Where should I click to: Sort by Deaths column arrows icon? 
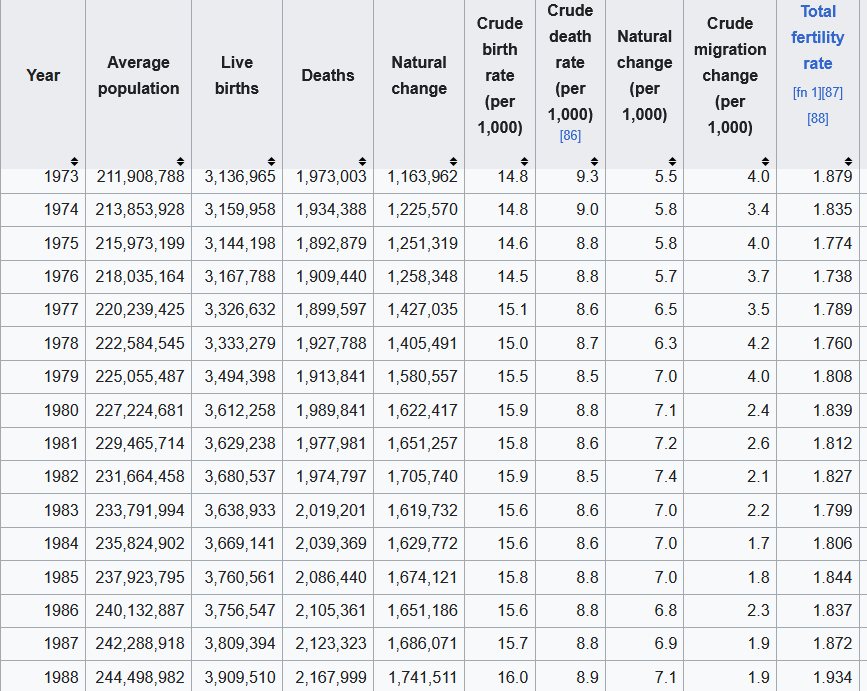tap(362, 161)
